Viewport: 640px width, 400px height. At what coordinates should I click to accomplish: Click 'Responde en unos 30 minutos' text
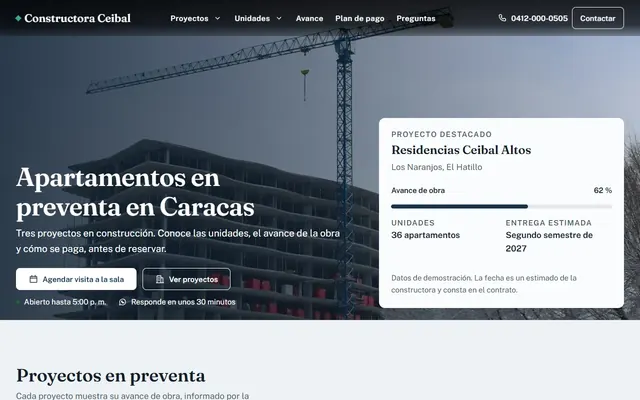(x=183, y=302)
